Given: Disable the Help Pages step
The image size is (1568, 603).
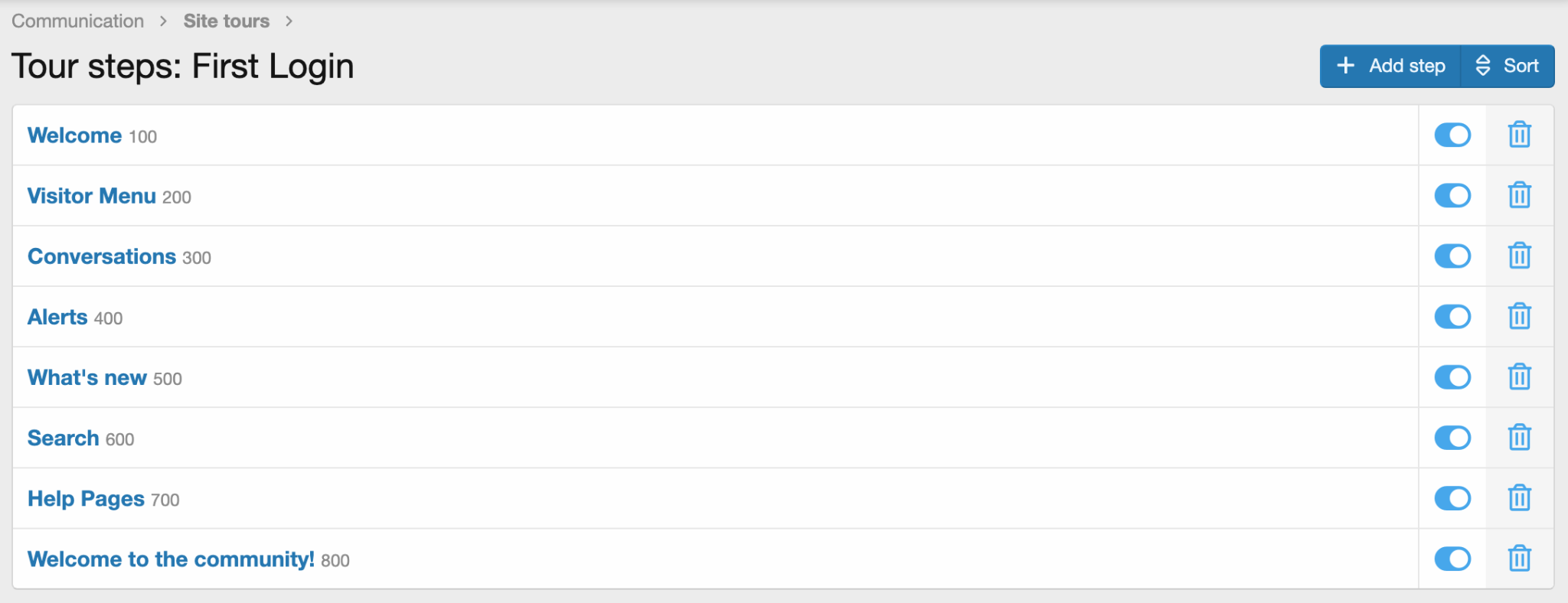Looking at the screenshot, I should (x=1452, y=497).
